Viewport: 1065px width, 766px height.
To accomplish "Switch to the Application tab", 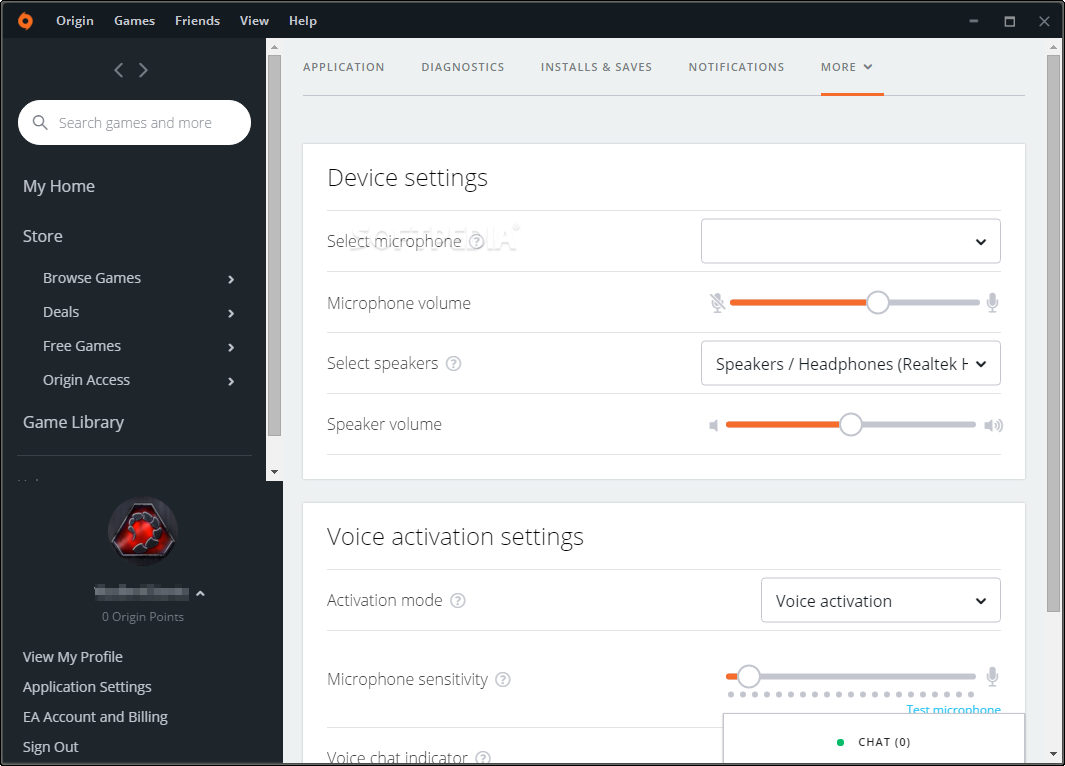I will (x=344, y=67).
